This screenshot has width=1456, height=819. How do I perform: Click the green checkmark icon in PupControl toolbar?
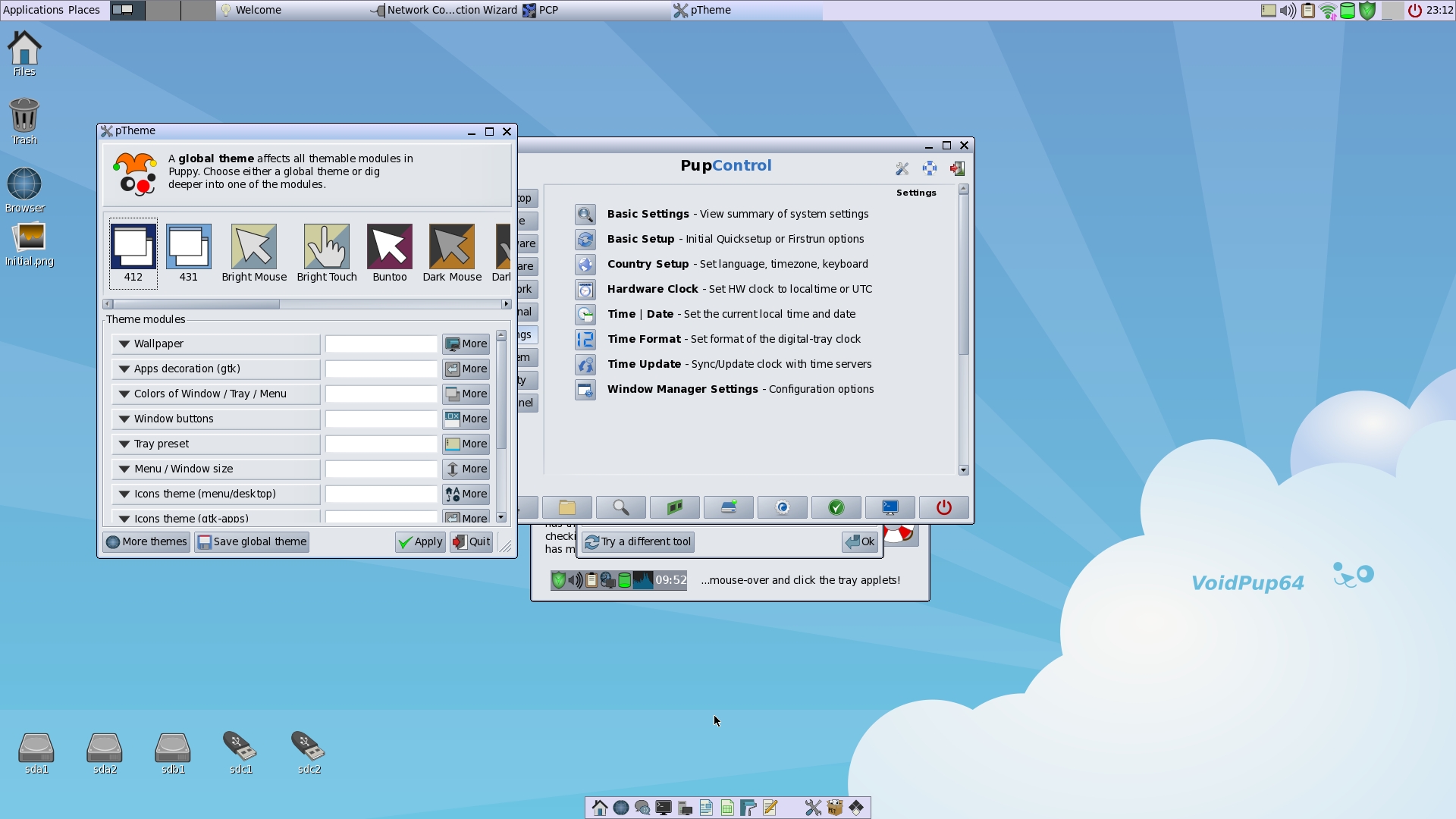pyautogui.click(x=836, y=507)
